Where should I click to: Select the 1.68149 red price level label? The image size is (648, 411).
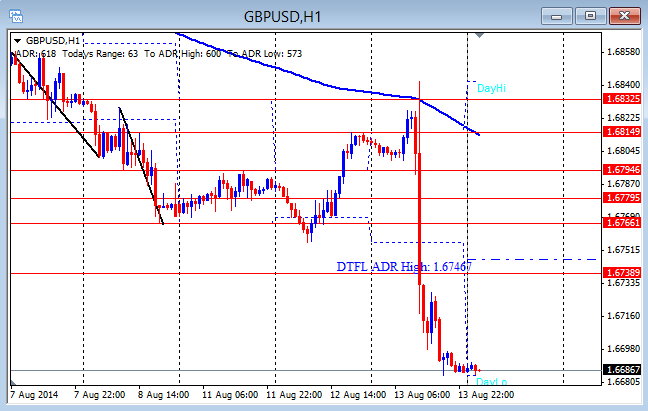[623, 132]
